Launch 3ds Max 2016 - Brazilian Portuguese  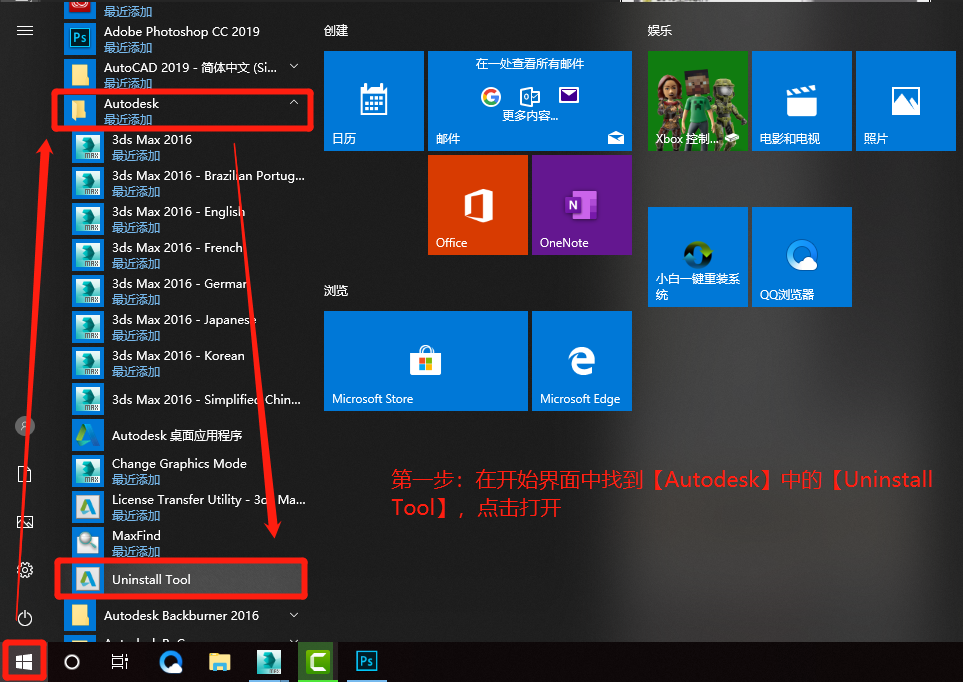coord(189,182)
